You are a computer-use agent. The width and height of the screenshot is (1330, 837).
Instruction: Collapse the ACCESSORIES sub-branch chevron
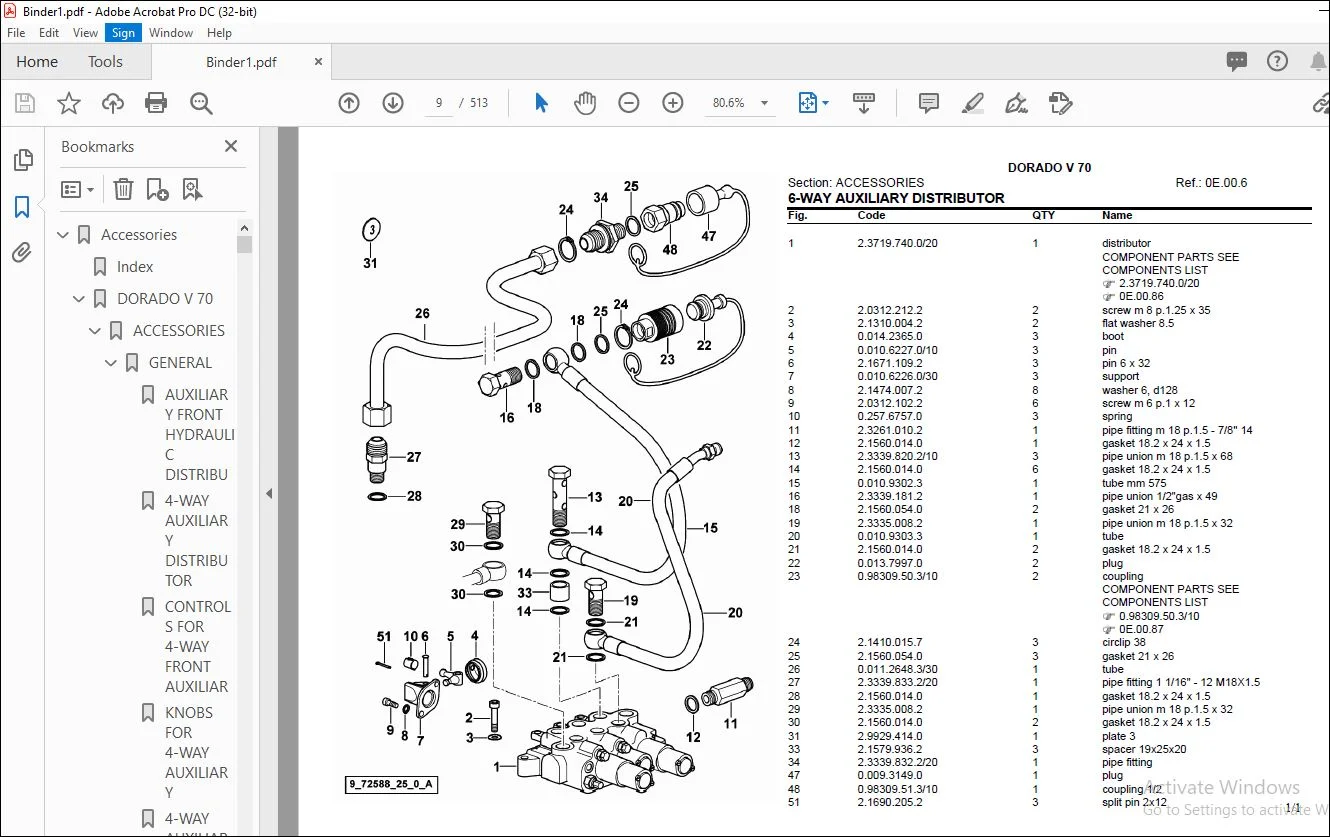point(96,331)
